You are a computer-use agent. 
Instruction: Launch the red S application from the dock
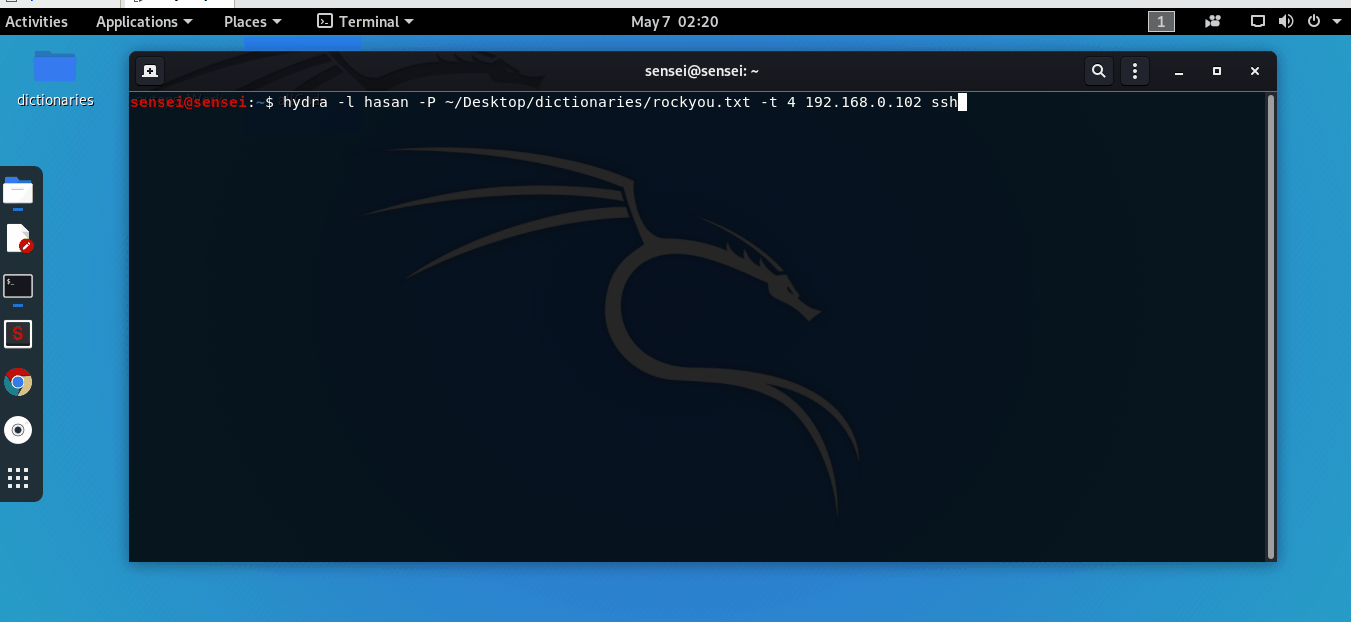[x=18, y=334]
